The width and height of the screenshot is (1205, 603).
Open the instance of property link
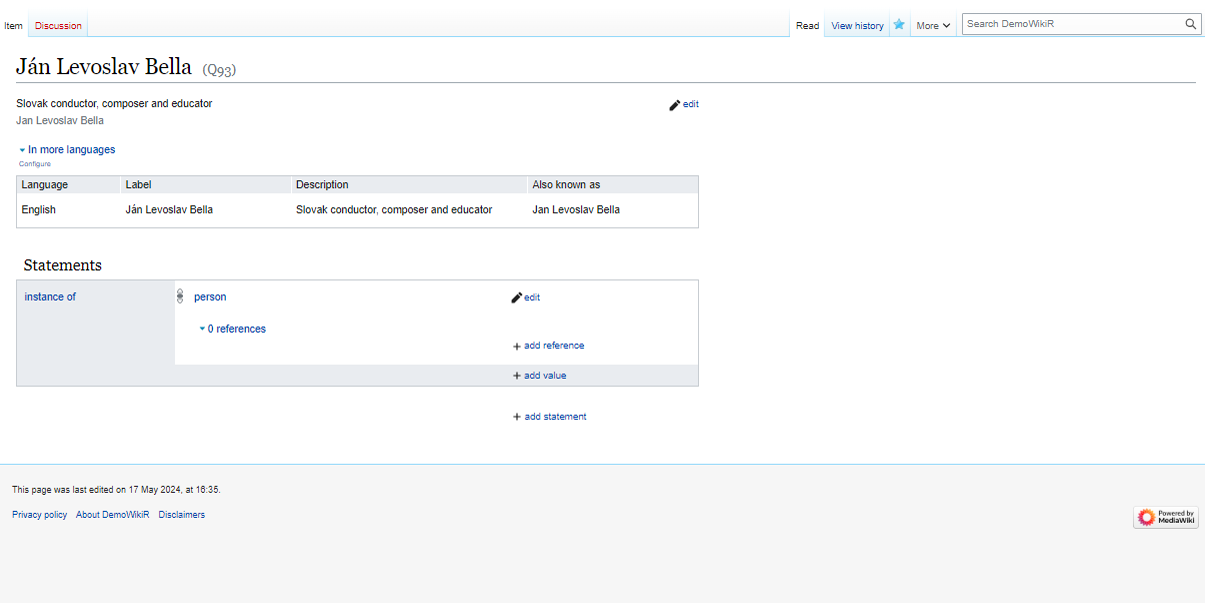pos(50,297)
